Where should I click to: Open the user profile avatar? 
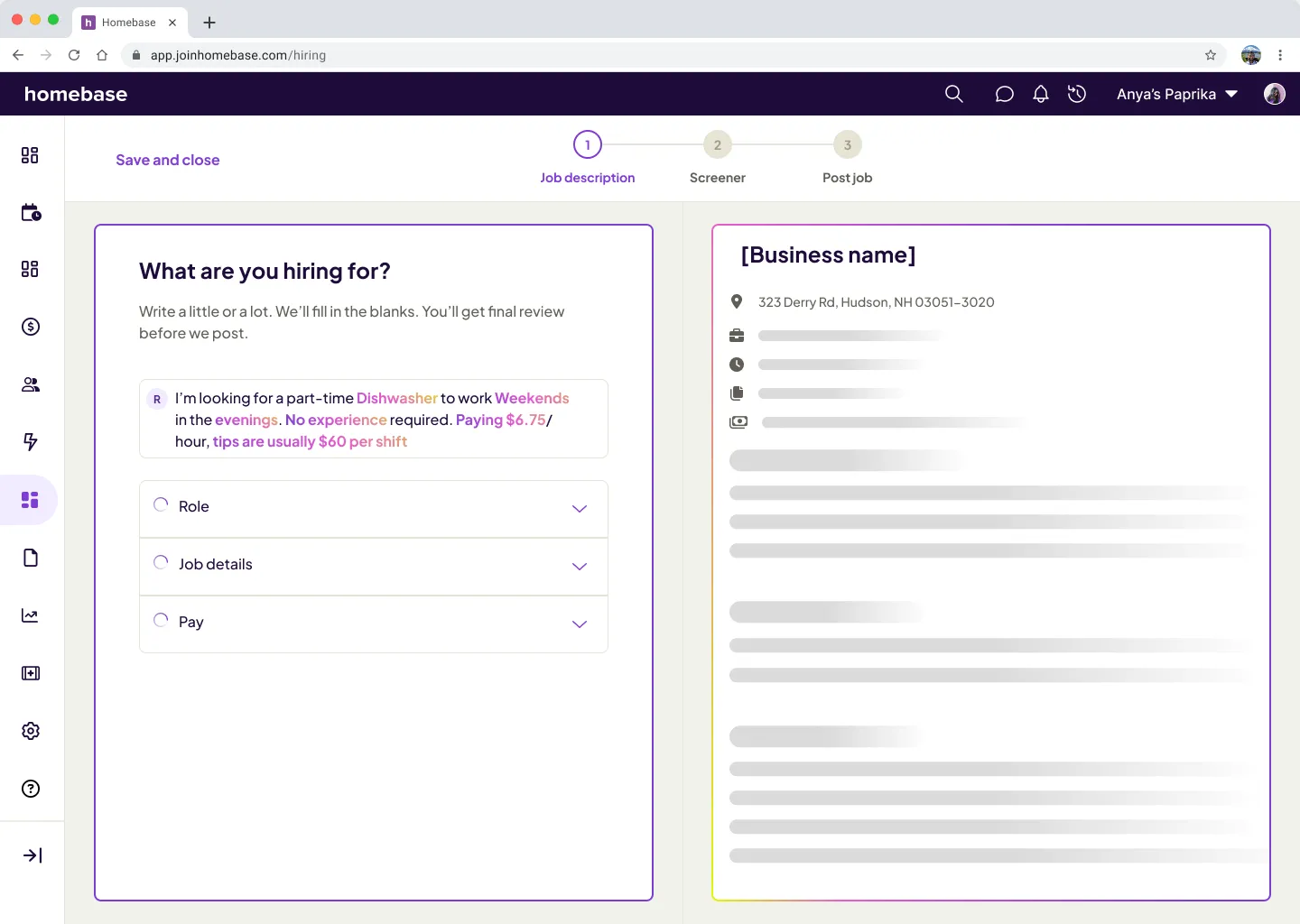click(x=1275, y=94)
